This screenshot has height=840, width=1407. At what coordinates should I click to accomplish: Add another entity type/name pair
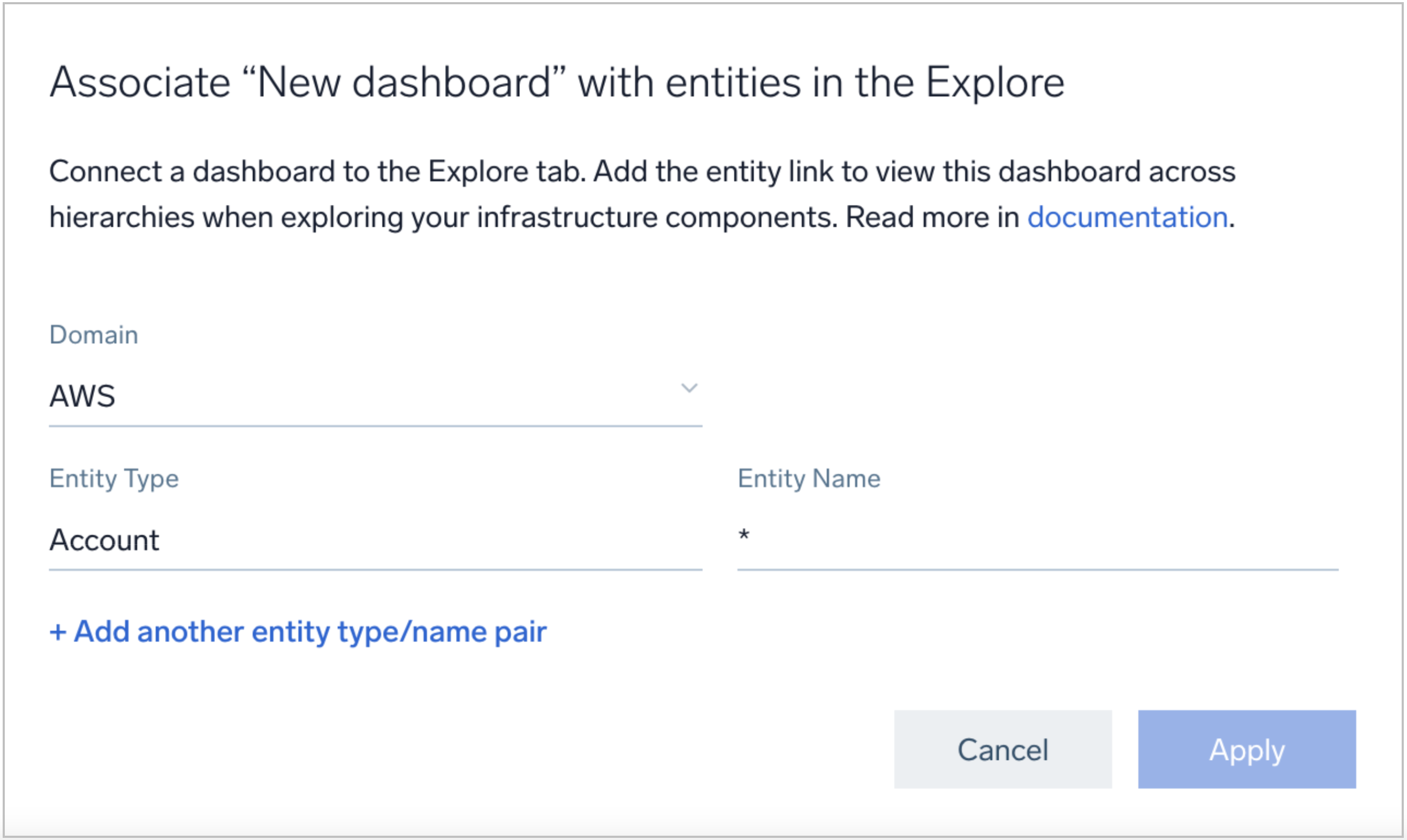tap(310, 632)
